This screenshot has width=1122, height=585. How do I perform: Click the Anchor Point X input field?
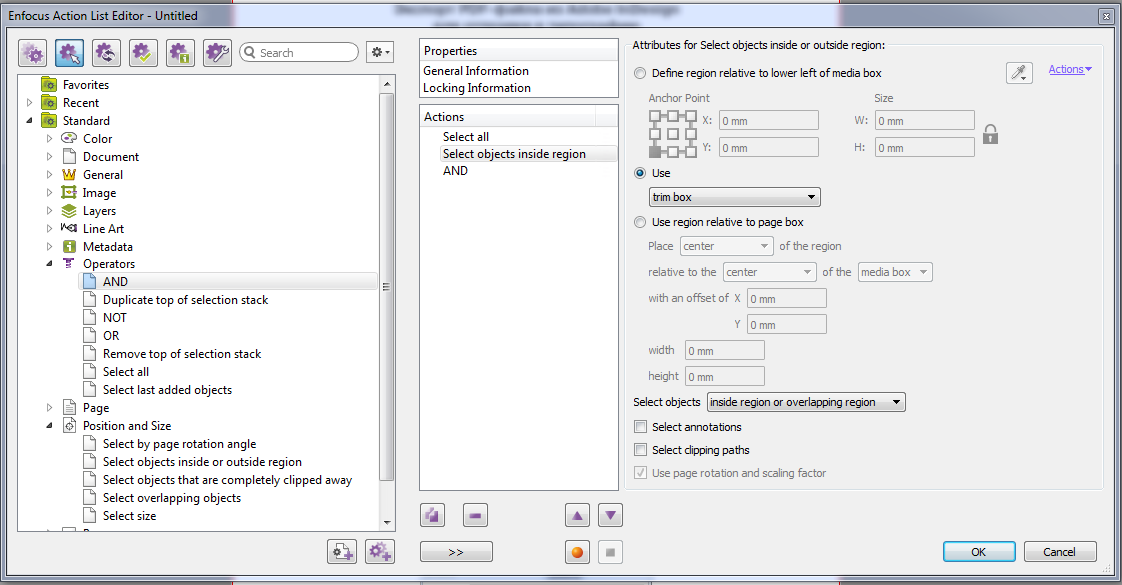(x=769, y=121)
